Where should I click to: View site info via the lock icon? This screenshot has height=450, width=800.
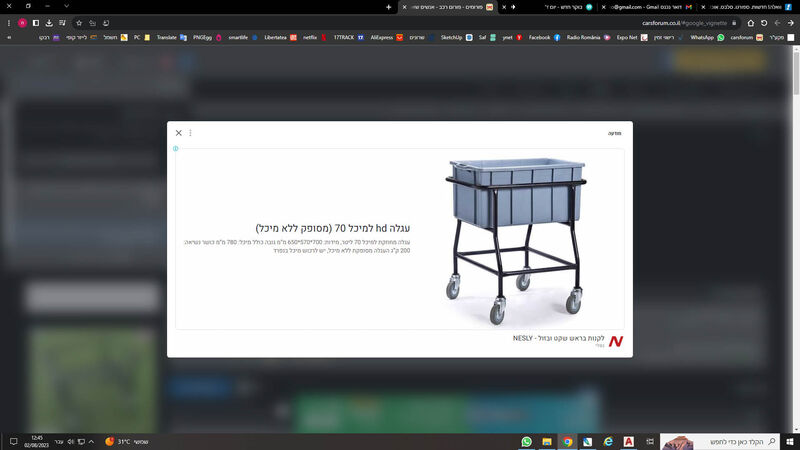734,23
